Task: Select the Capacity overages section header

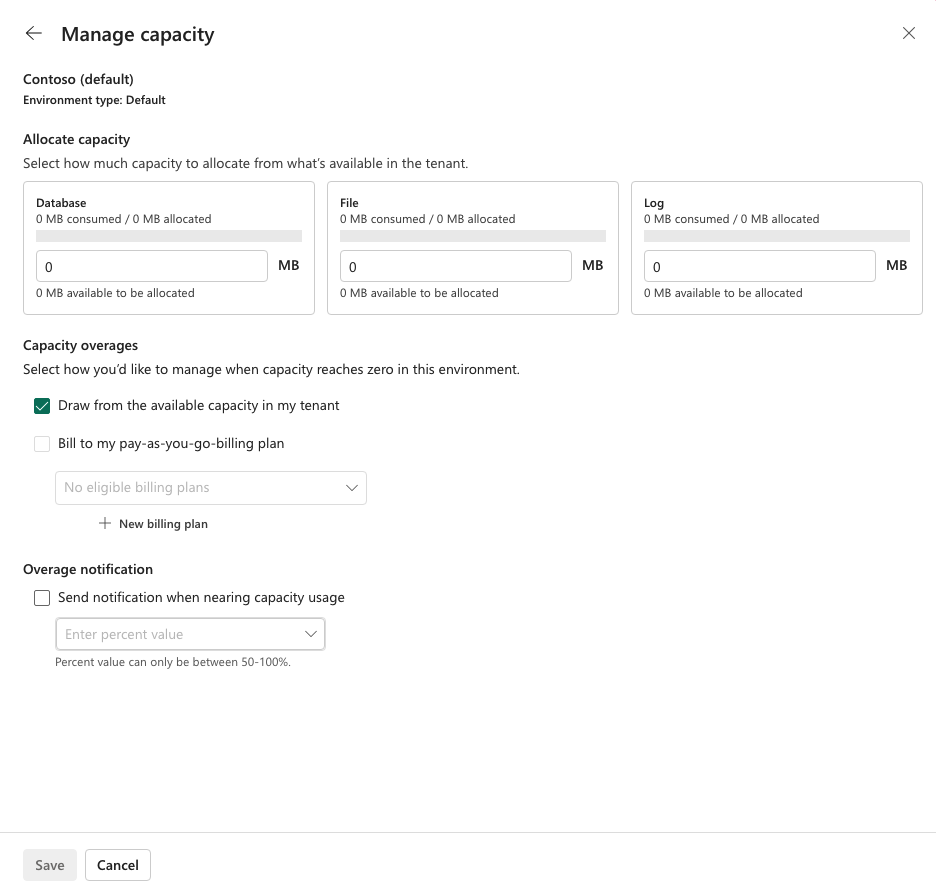Action: tap(80, 345)
